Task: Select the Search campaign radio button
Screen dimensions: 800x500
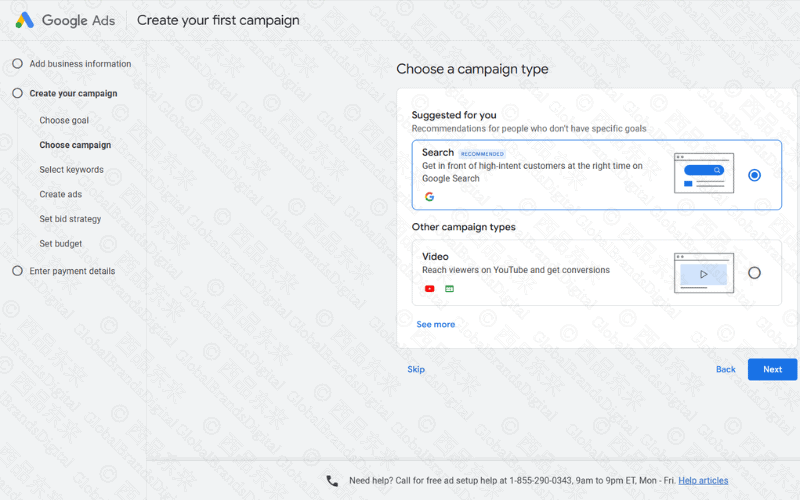Action: point(754,175)
